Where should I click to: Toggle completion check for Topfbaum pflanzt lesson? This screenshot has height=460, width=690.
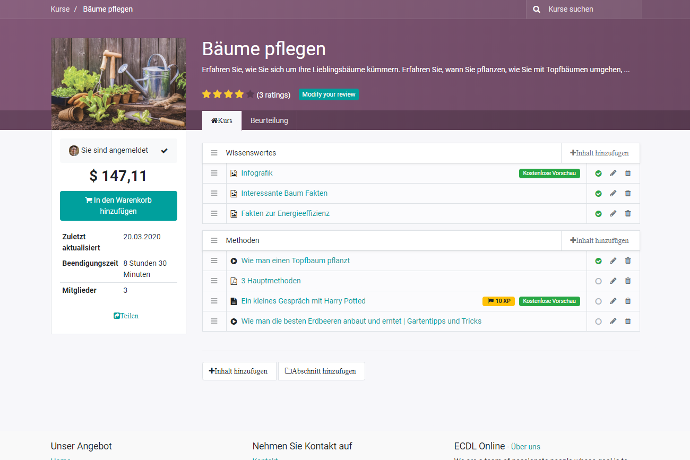[598, 261]
